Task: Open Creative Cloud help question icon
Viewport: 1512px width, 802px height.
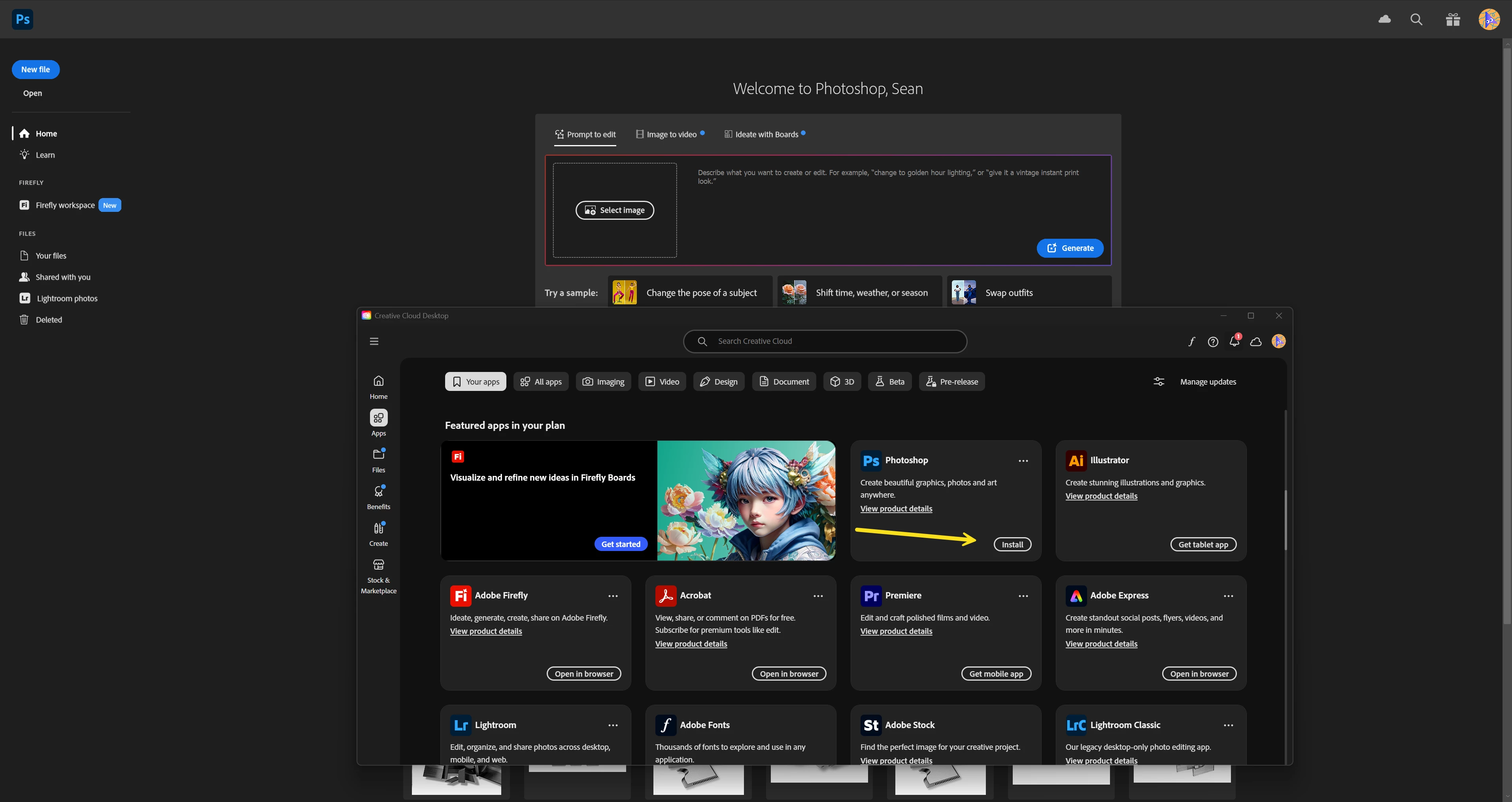Action: point(1213,342)
